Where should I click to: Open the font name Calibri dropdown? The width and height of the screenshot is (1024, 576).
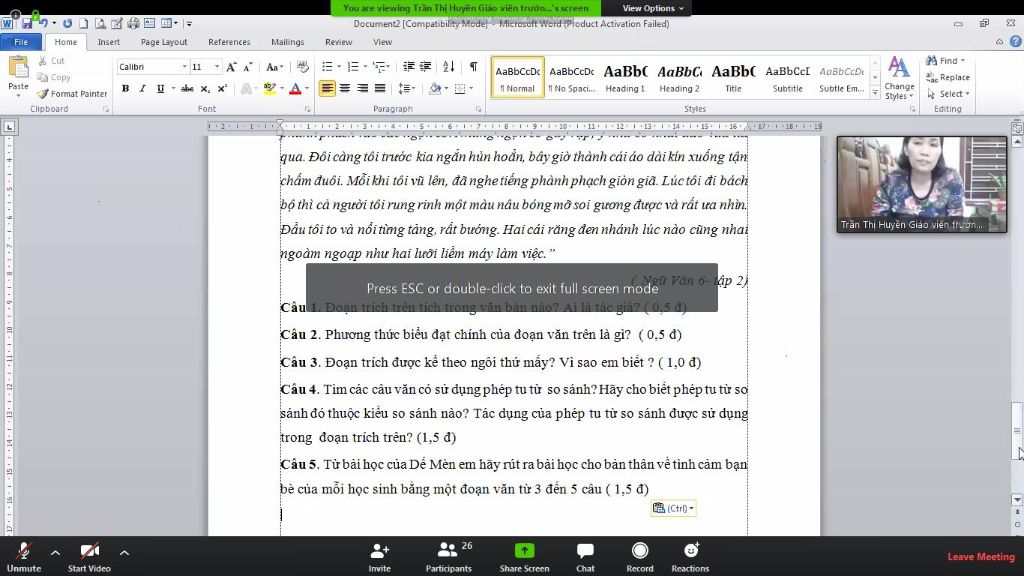pyautogui.click(x=184, y=67)
